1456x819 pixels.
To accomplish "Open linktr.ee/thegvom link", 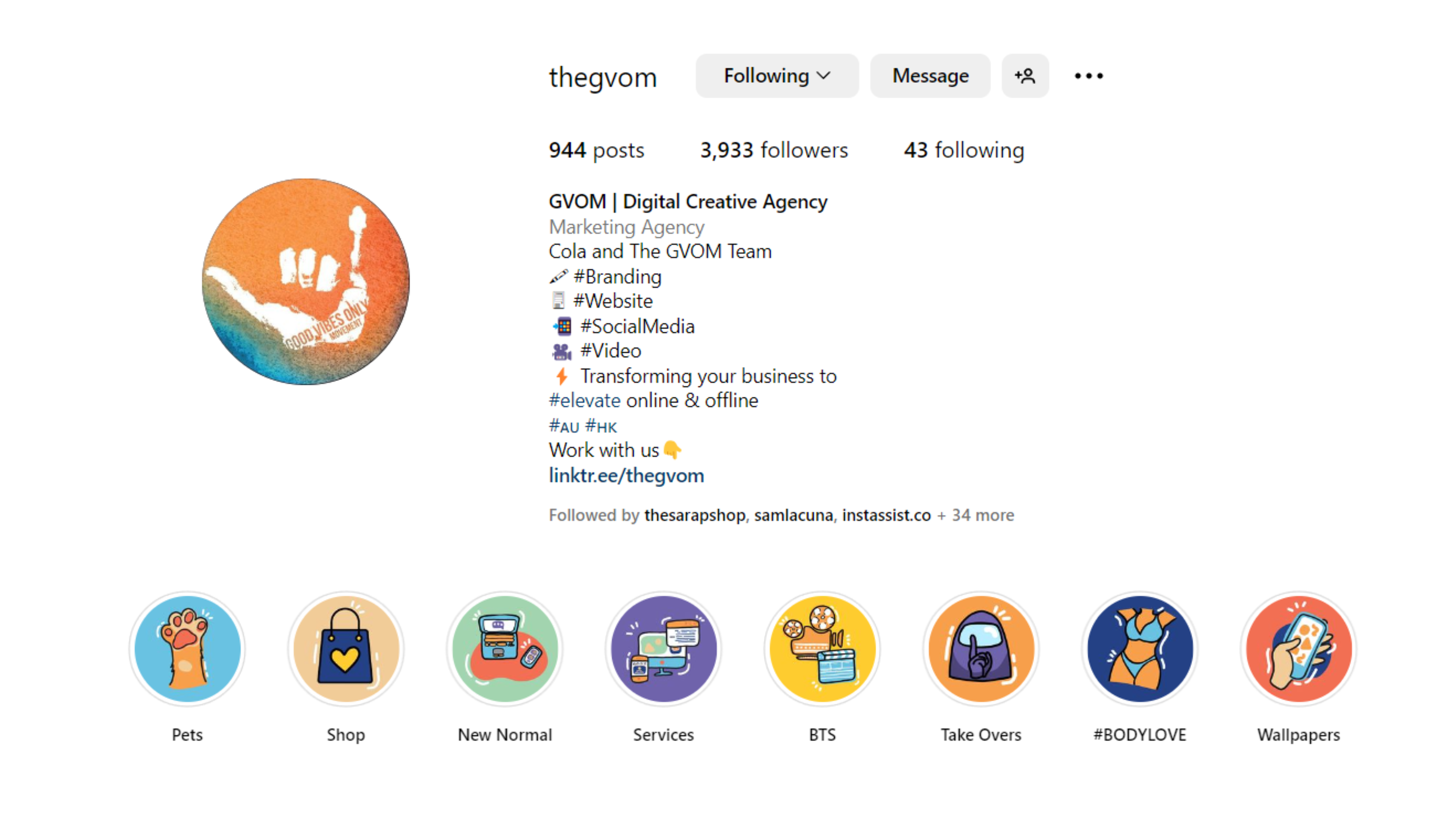I will pyautogui.click(x=626, y=475).
